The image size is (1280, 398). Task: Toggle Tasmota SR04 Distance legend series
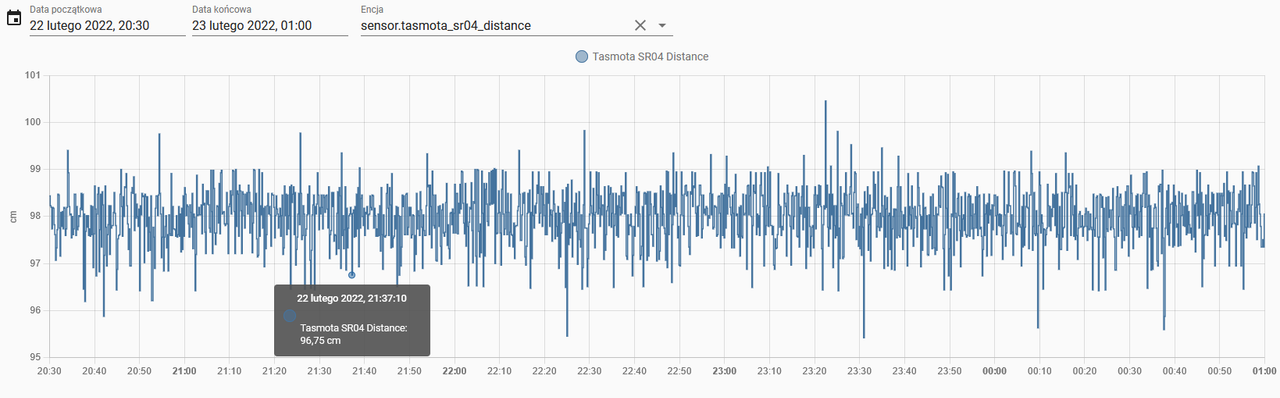click(x=641, y=57)
